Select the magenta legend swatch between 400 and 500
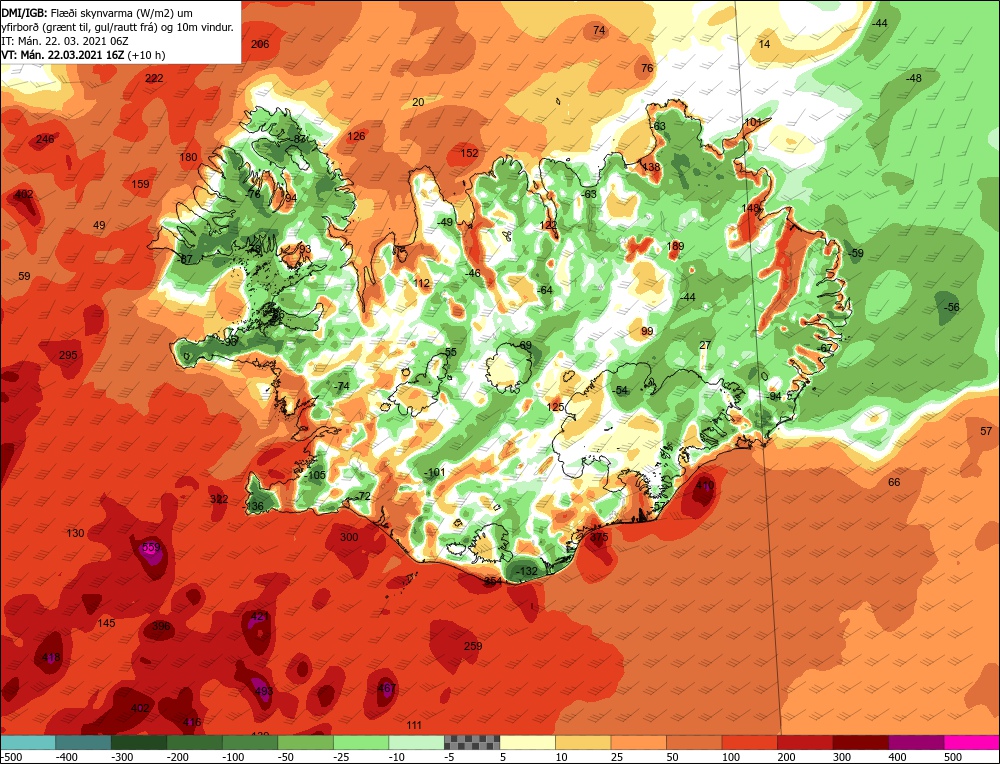 pos(916,742)
